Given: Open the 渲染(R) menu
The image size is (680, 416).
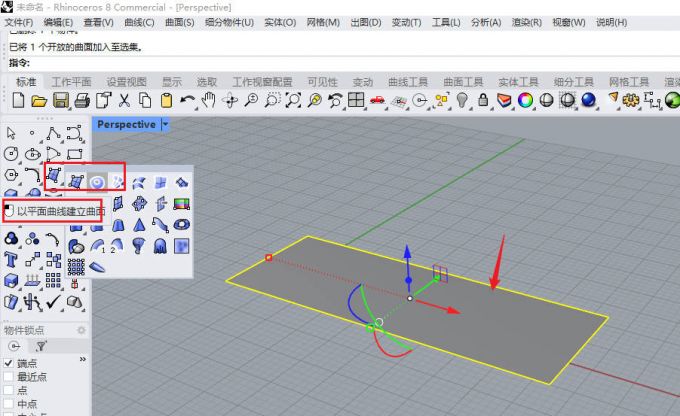Looking at the screenshot, I should (x=526, y=23).
